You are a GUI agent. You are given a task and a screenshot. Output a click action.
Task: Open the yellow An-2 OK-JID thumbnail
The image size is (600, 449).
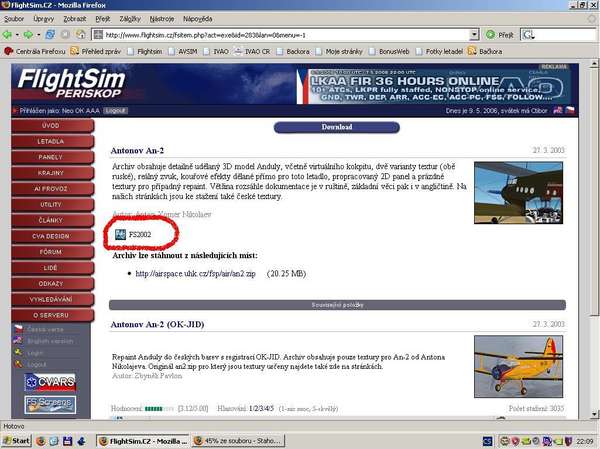point(518,367)
